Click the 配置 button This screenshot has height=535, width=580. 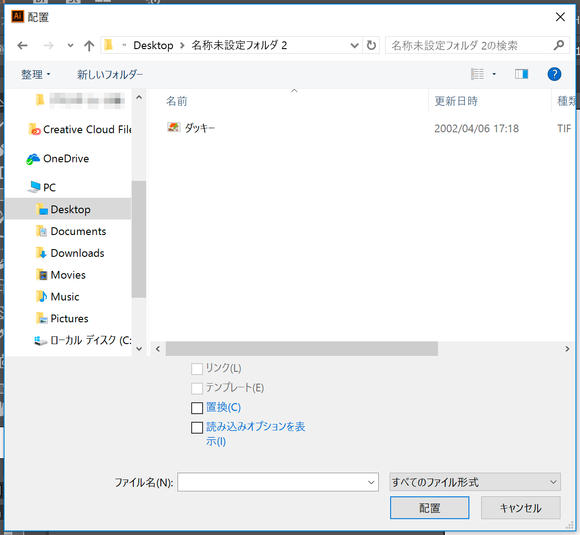tap(429, 508)
